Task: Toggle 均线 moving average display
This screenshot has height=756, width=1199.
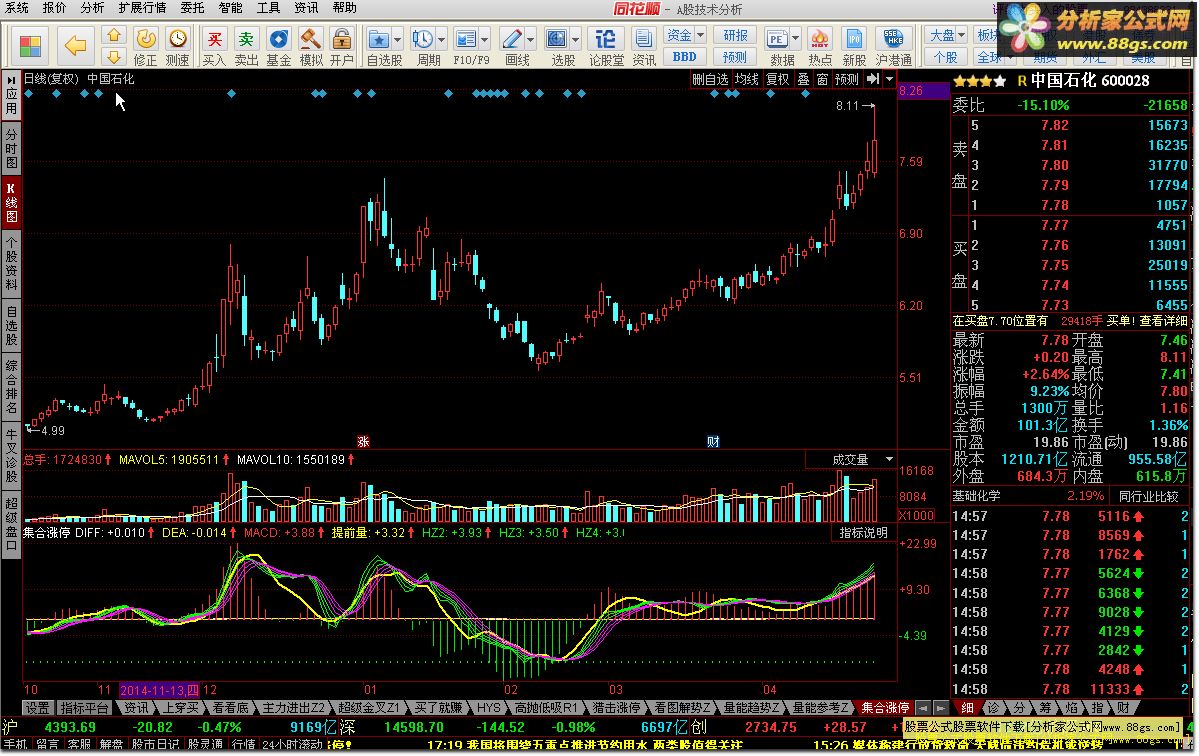Action: (x=747, y=79)
